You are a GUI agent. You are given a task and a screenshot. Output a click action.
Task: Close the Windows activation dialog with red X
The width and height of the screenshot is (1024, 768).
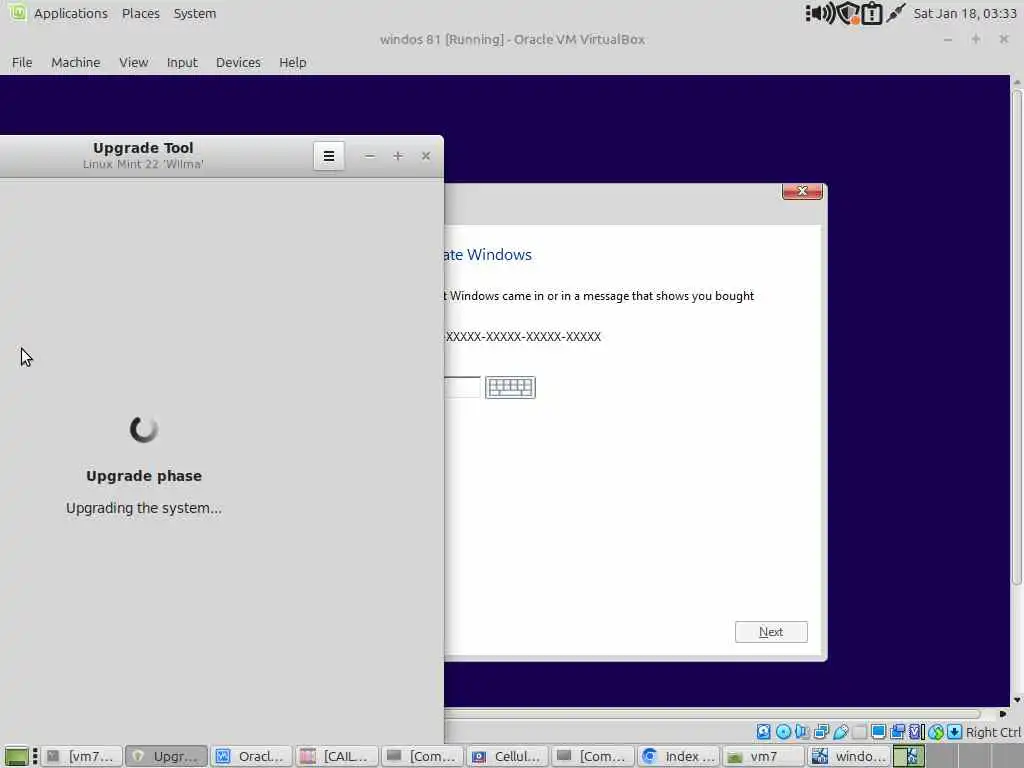(x=802, y=191)
